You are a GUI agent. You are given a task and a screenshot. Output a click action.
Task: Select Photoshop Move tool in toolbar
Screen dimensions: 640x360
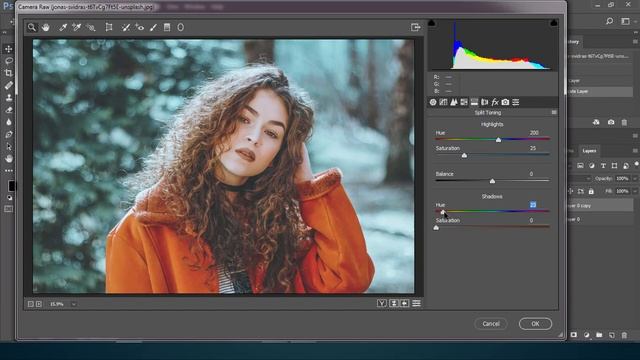pyautogui.click(x=9, y=49)
